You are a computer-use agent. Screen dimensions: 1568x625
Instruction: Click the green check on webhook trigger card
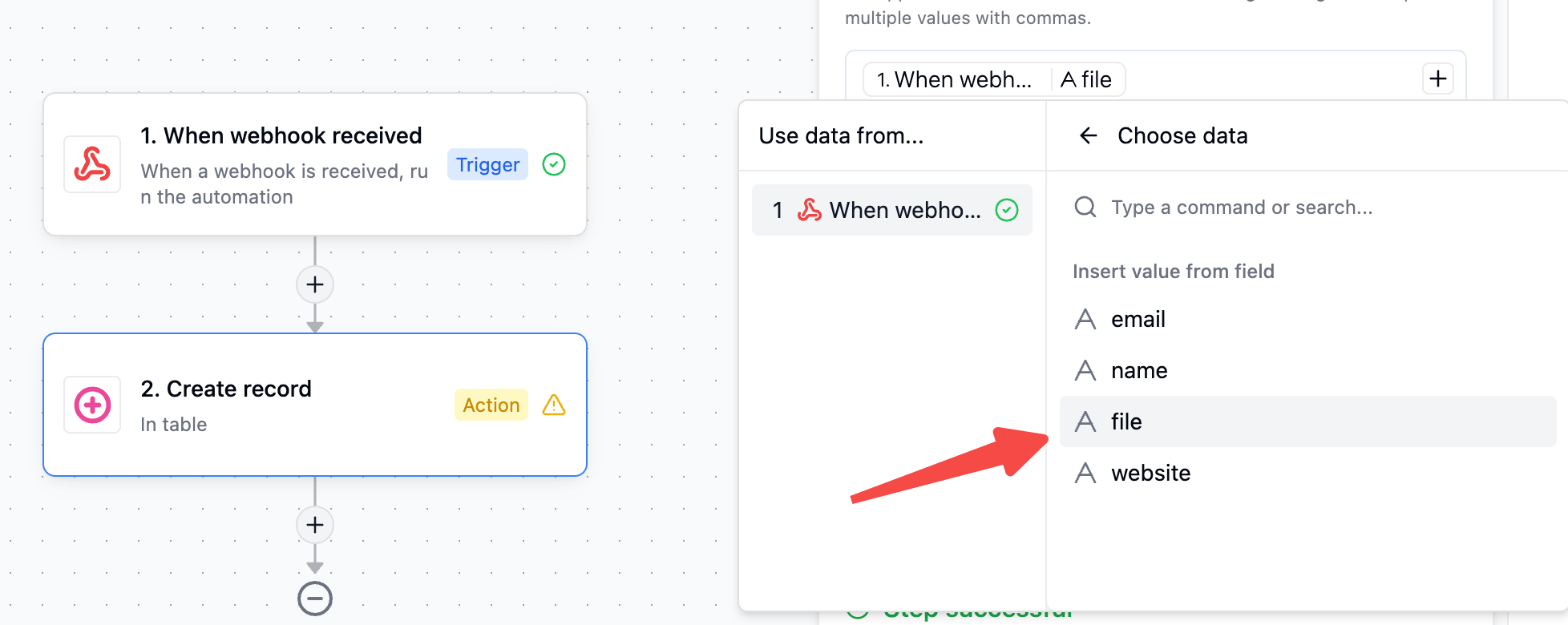554,164
